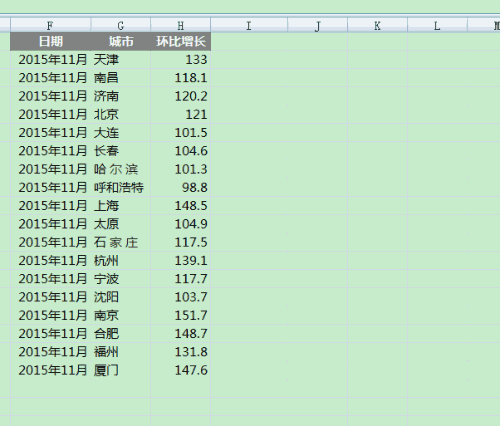Click the value 151.7 for 南京
Screen dimensions: 500x426
180,315
